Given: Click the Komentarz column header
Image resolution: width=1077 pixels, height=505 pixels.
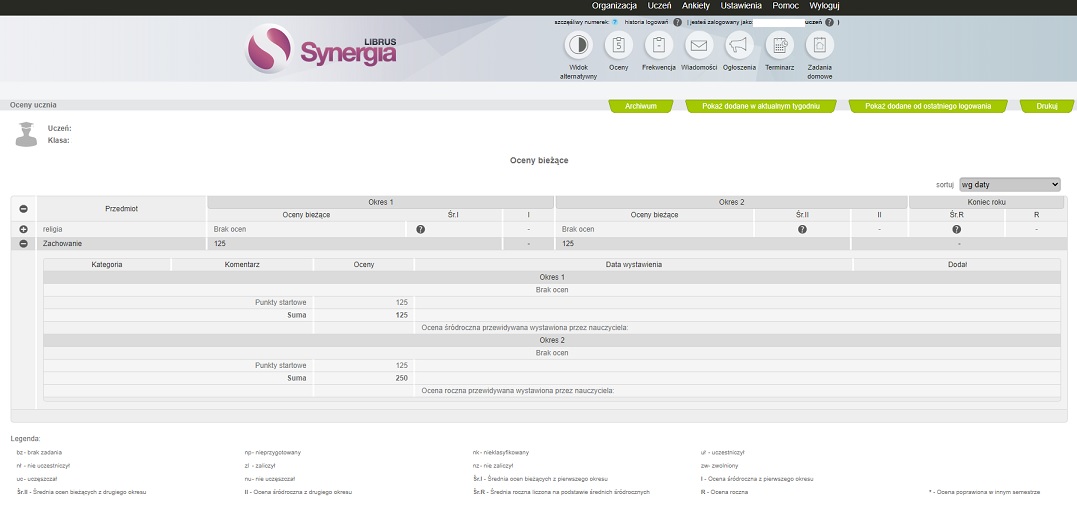Looking at the screenshot, I should [242, 265].
